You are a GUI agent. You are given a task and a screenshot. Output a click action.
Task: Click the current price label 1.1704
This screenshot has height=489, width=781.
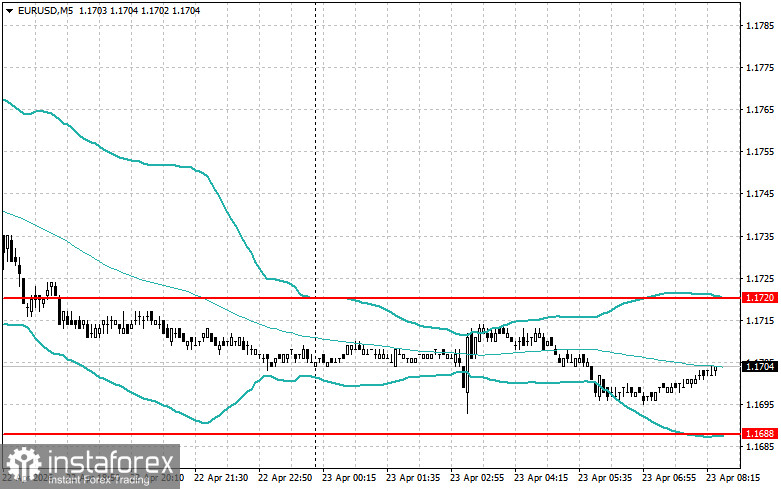760,367
